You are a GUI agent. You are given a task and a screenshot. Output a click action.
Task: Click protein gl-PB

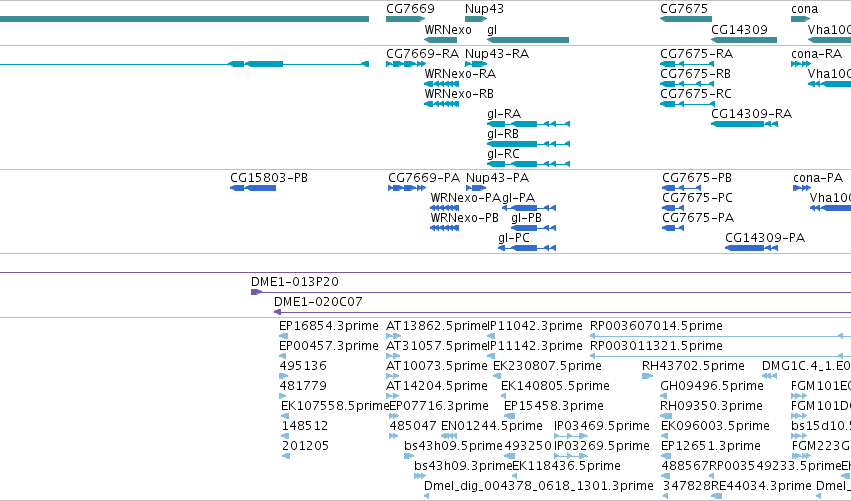click(x=526, y=218)
